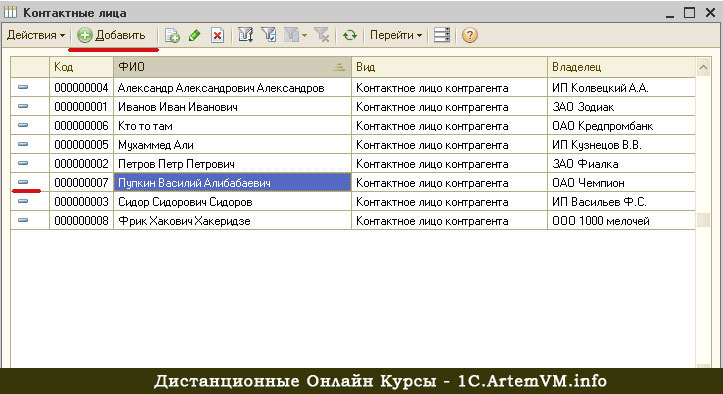Click owner cell ОАО Чемпион

click(x=622, y=182)
